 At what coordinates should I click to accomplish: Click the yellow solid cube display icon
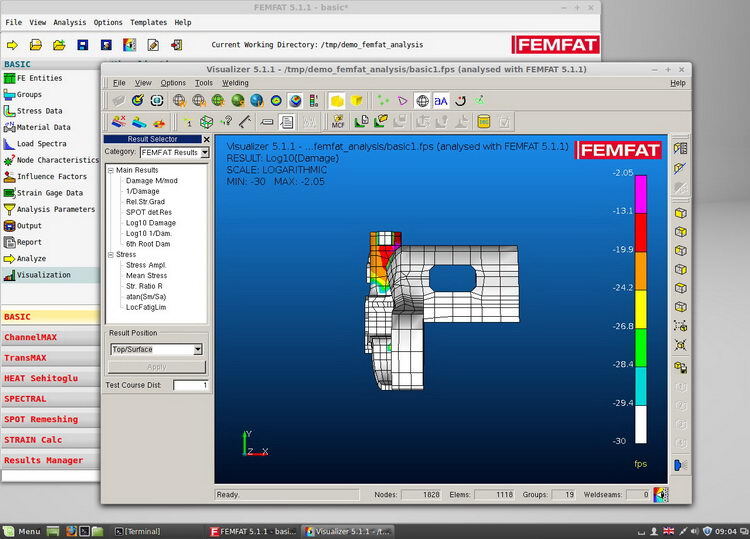click(337, 101)
